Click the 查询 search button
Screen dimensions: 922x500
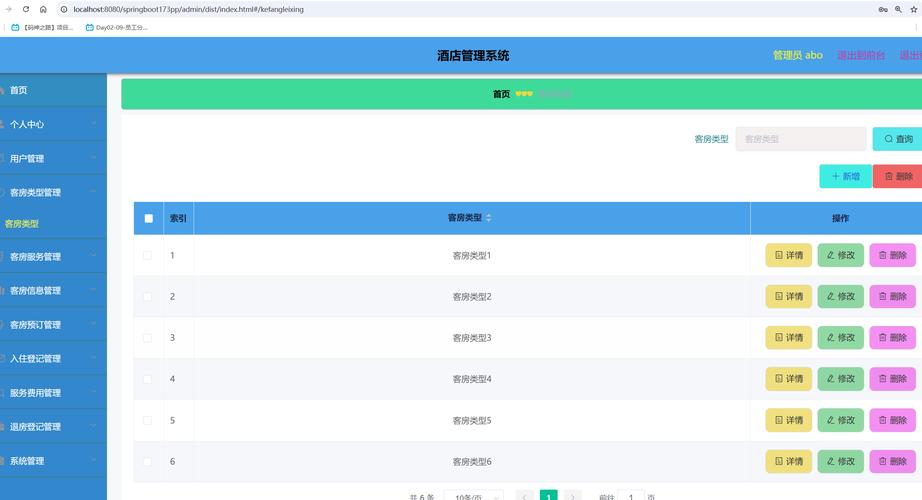coord(897,139)
